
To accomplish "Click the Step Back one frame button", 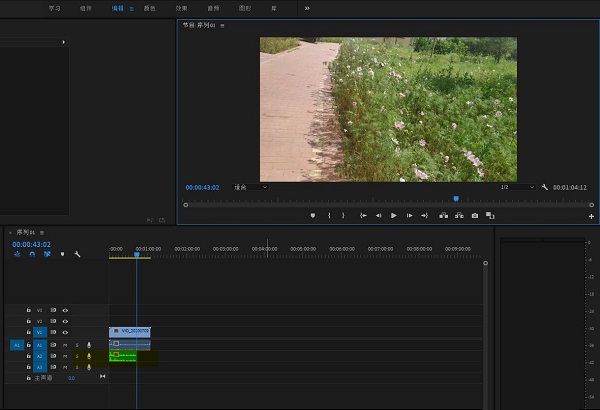I will point(378,215).
